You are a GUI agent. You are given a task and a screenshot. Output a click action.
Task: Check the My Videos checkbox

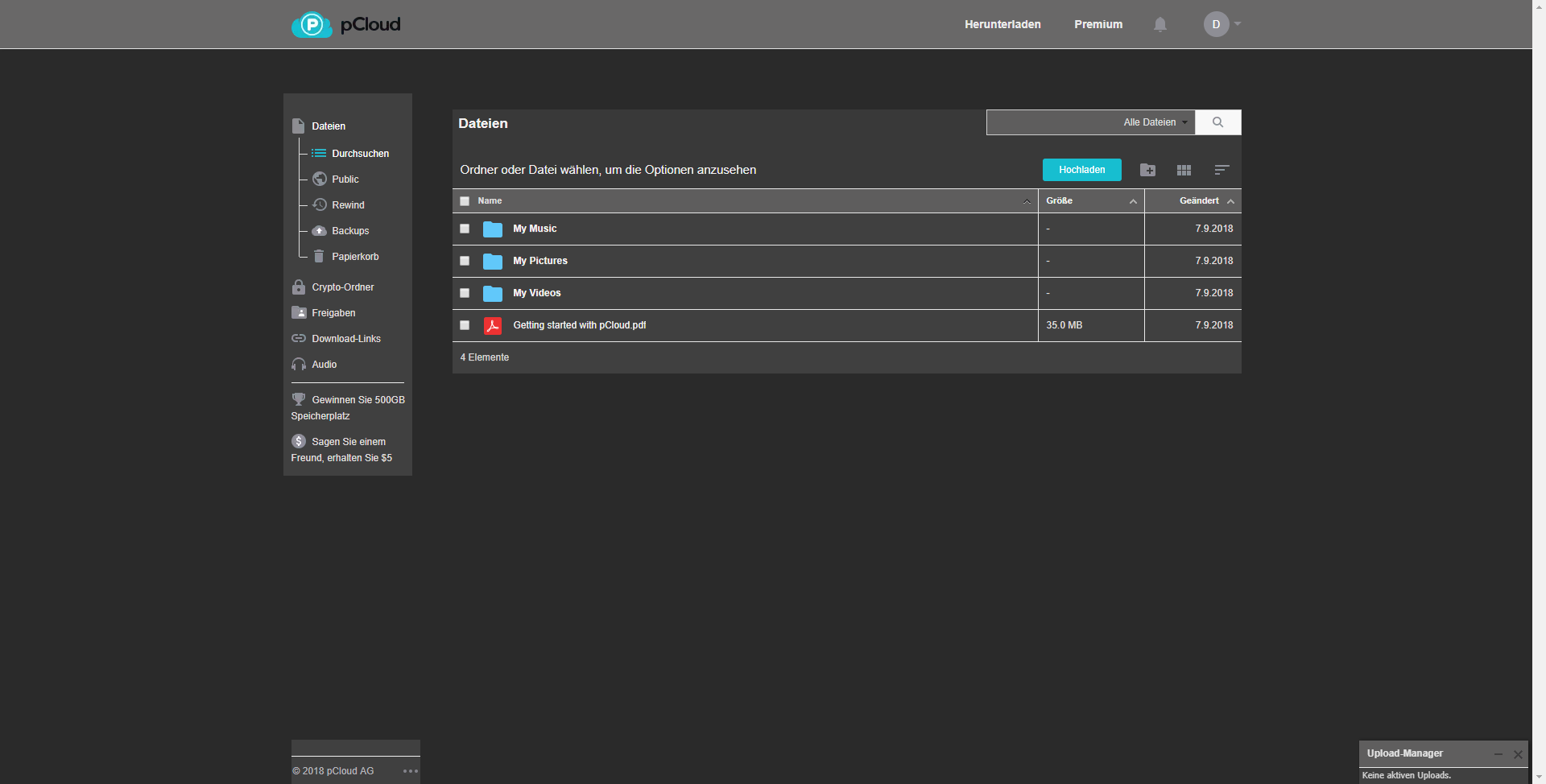[x=465, y=293]
